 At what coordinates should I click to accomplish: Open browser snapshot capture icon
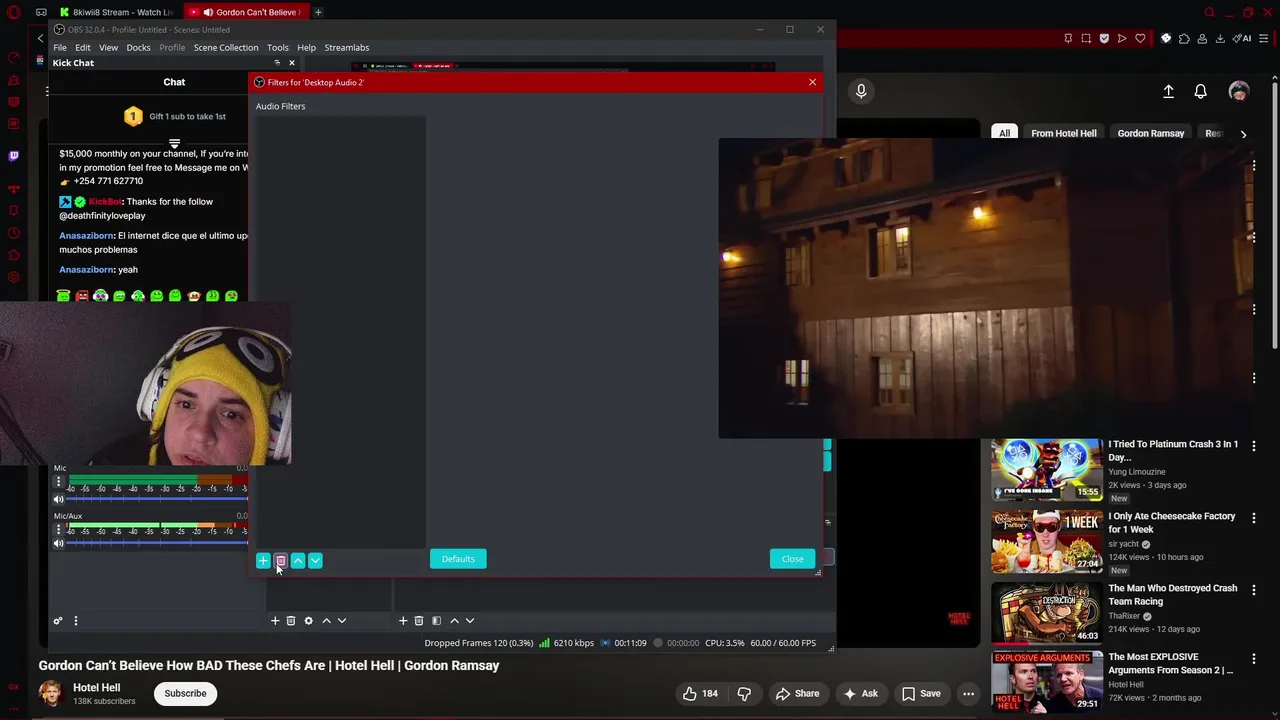[1086, 39]
